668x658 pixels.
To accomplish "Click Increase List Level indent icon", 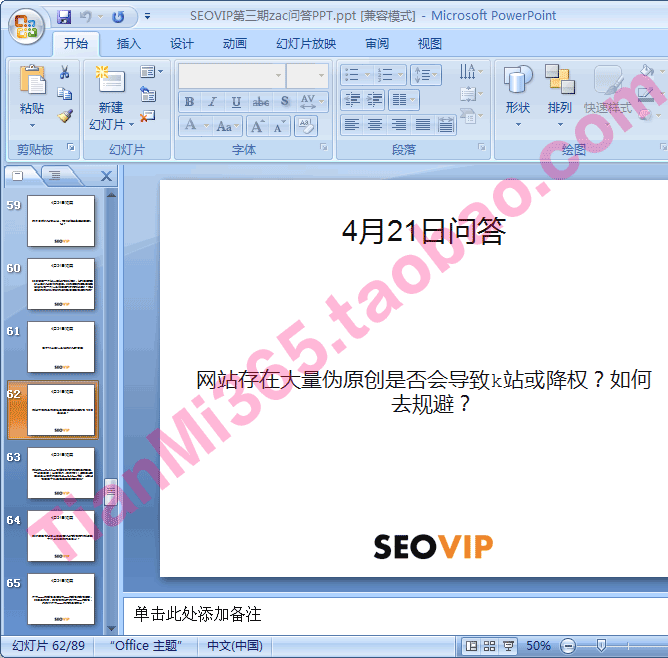I will click(x=375, y=100).
